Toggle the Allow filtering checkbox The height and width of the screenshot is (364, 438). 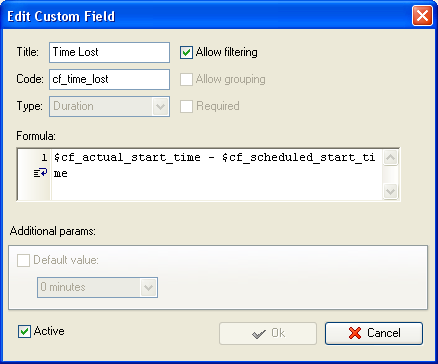pos(186,52)
